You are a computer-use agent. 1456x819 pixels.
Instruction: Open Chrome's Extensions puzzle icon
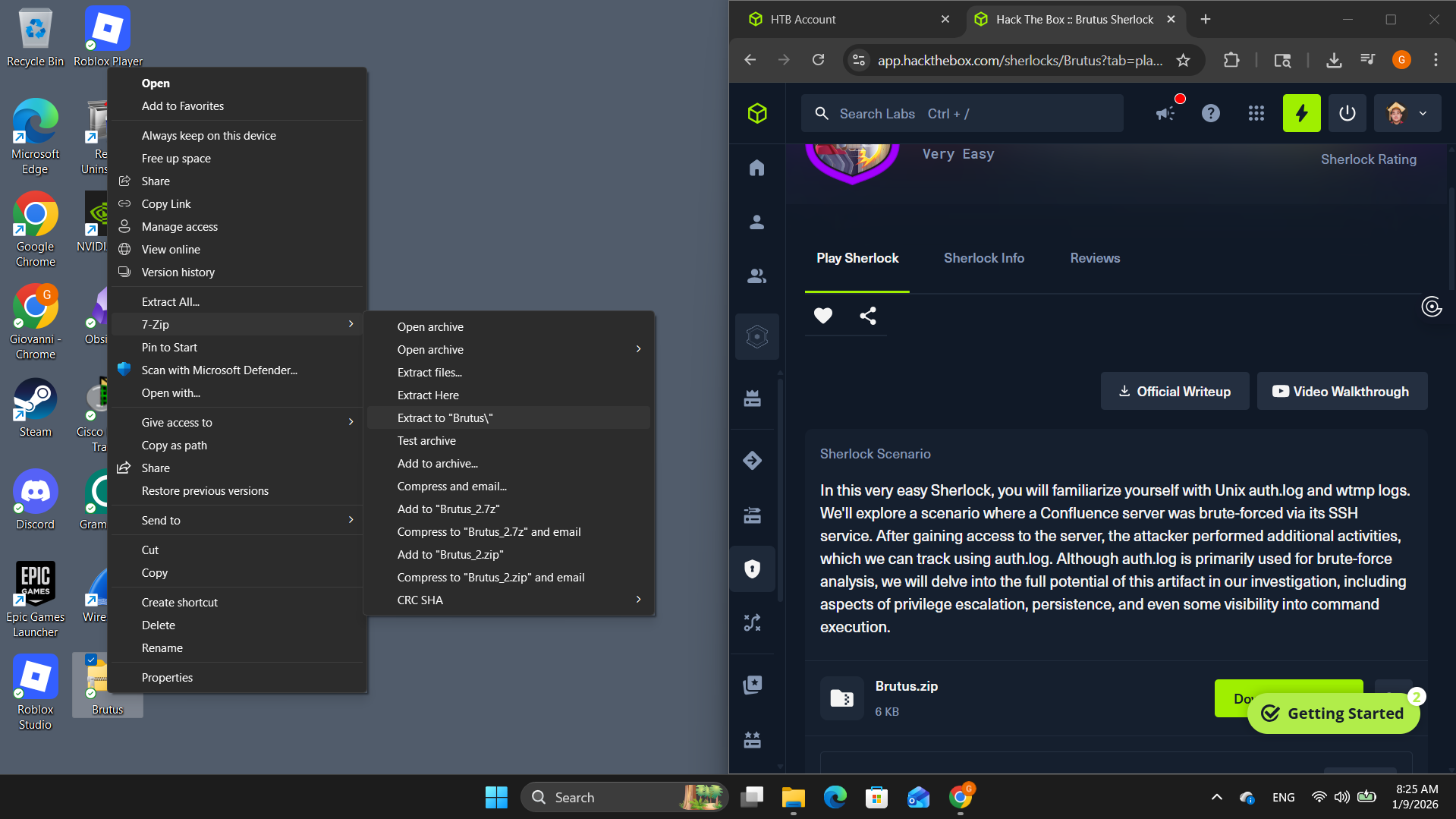click(1231, 60)
